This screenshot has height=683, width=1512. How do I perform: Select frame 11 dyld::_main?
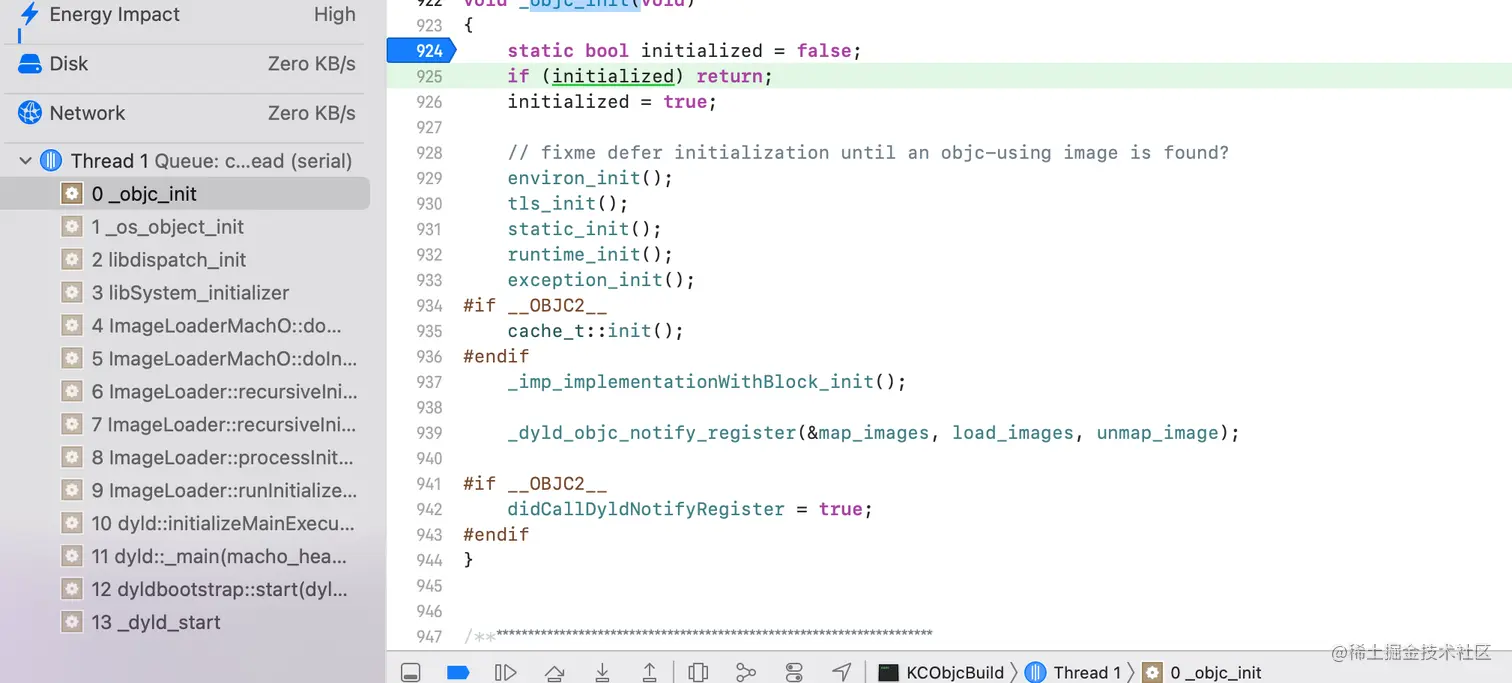(185, 556)
